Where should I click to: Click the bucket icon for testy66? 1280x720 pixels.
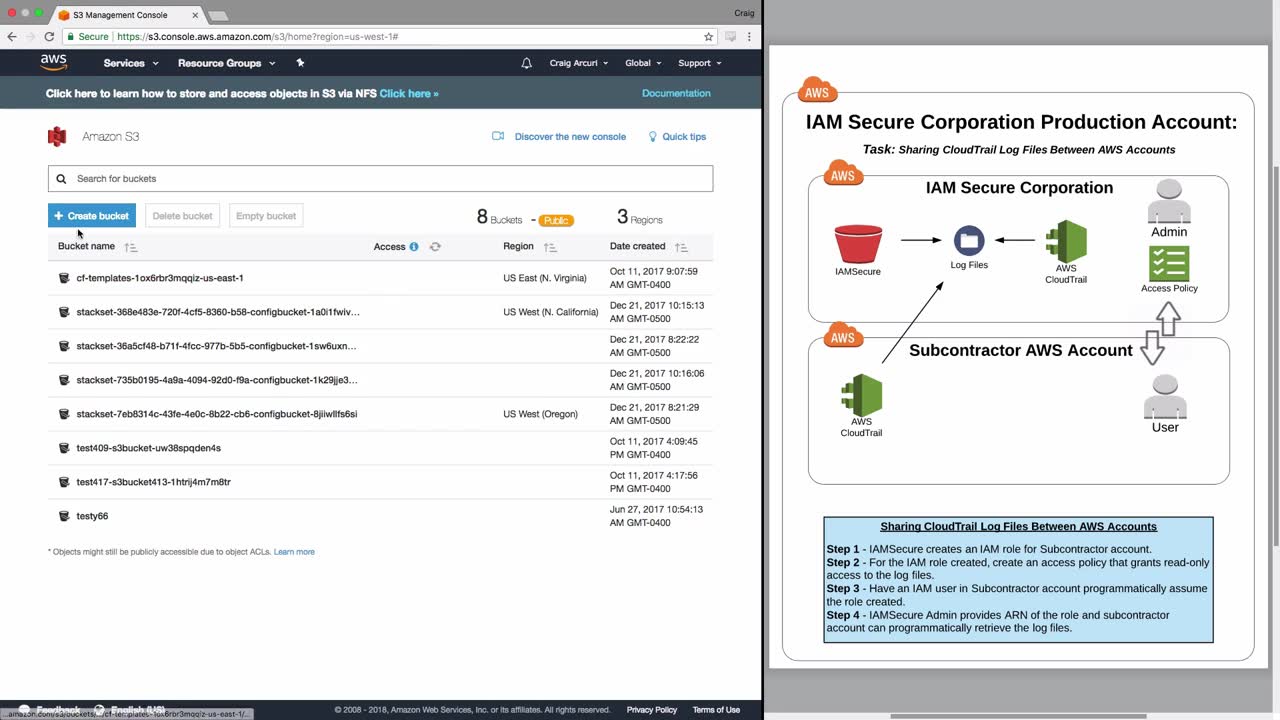tap(64, 516)
